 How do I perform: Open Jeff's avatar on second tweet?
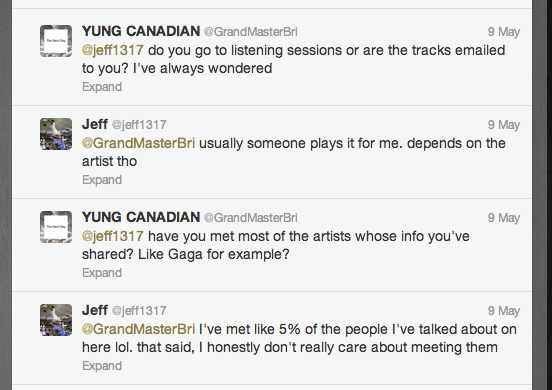pos(56,134)
